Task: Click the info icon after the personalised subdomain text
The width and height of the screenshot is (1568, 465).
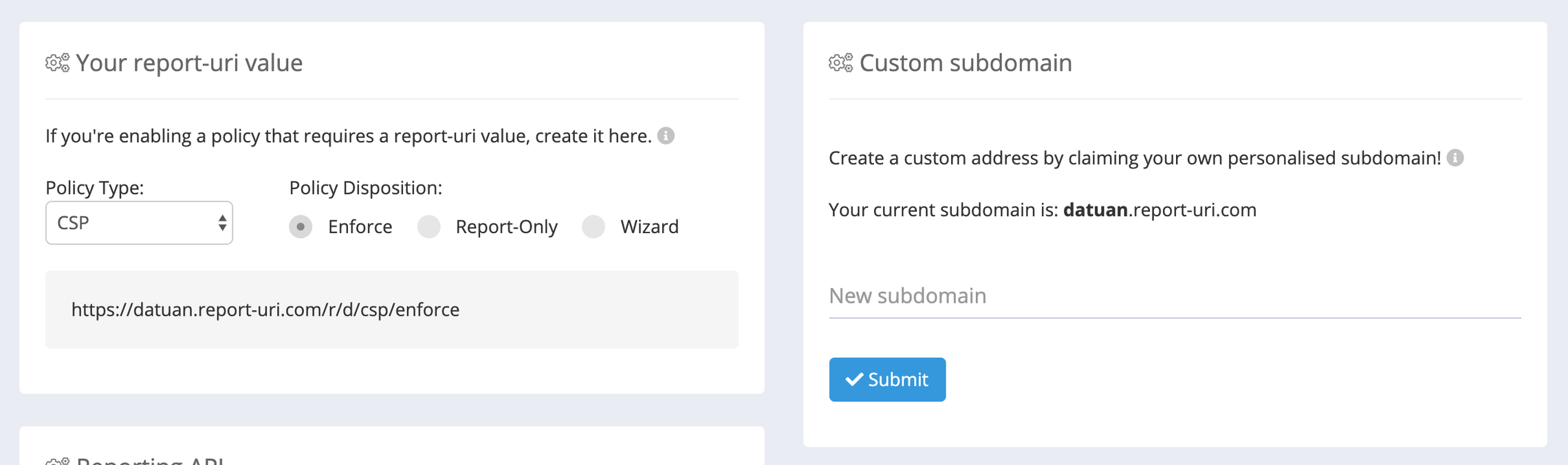Action: [x=1455, y=158]
